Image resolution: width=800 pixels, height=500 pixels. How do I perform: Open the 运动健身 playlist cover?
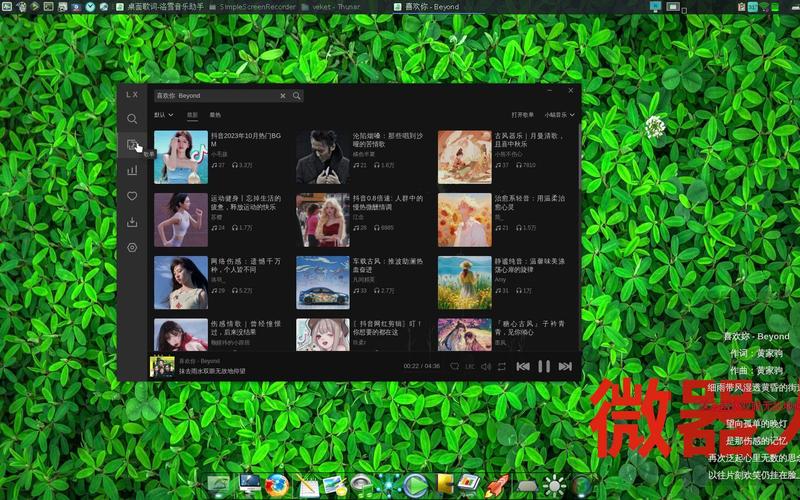click(181, 220)
